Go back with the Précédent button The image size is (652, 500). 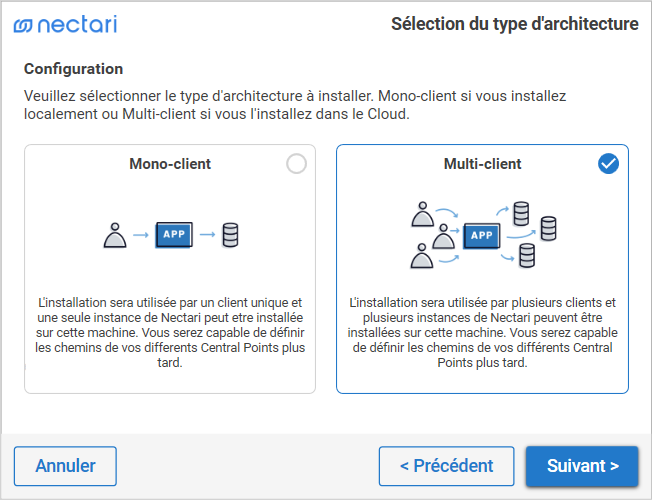446,466
